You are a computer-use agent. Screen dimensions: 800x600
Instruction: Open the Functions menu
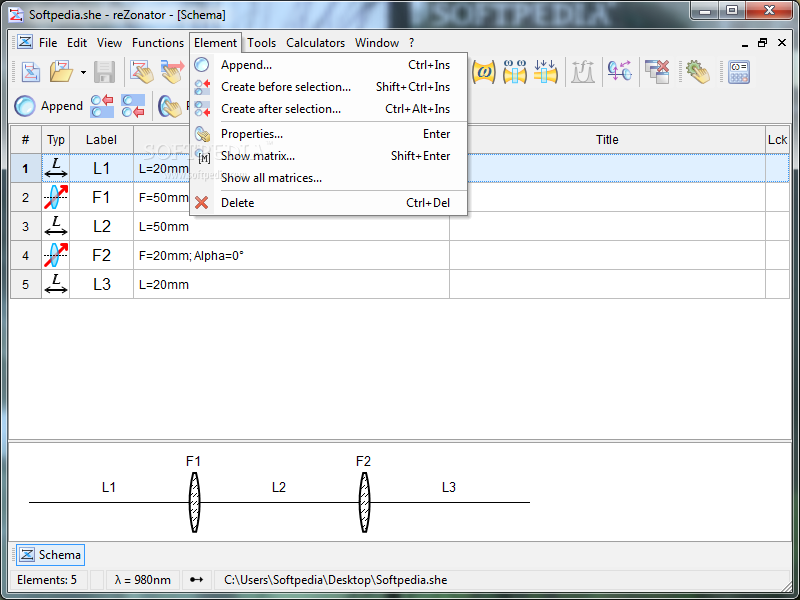(x=158, y=43)
